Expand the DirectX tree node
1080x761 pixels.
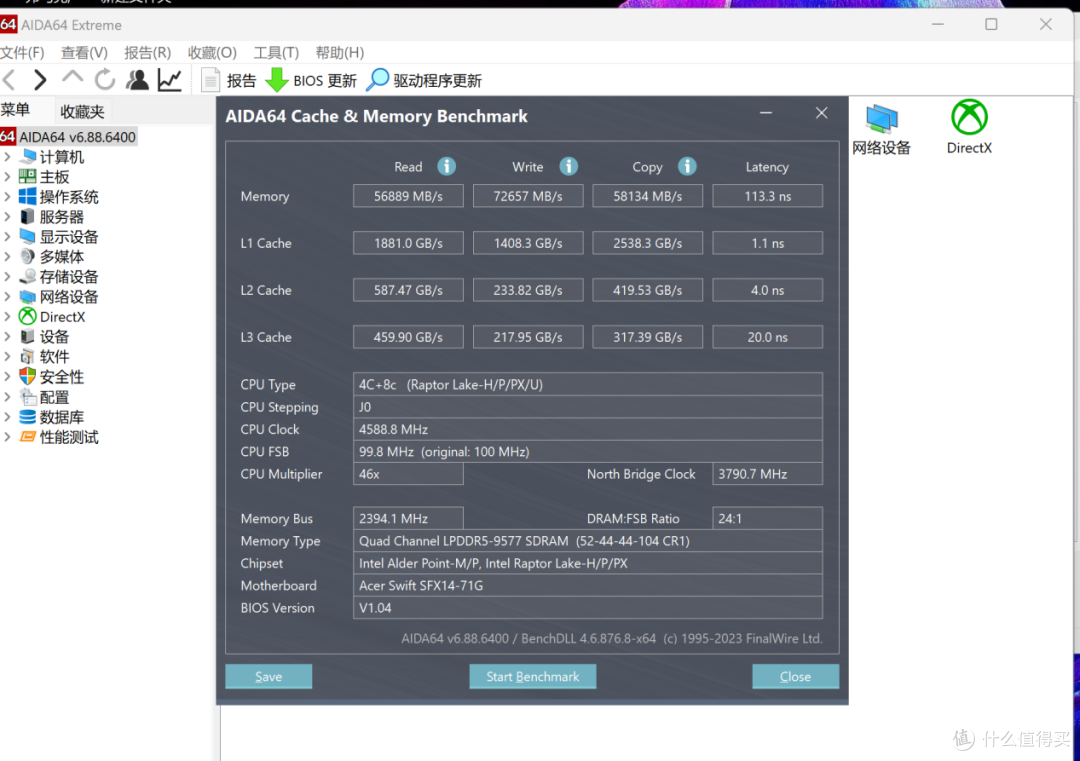(8, 317)
